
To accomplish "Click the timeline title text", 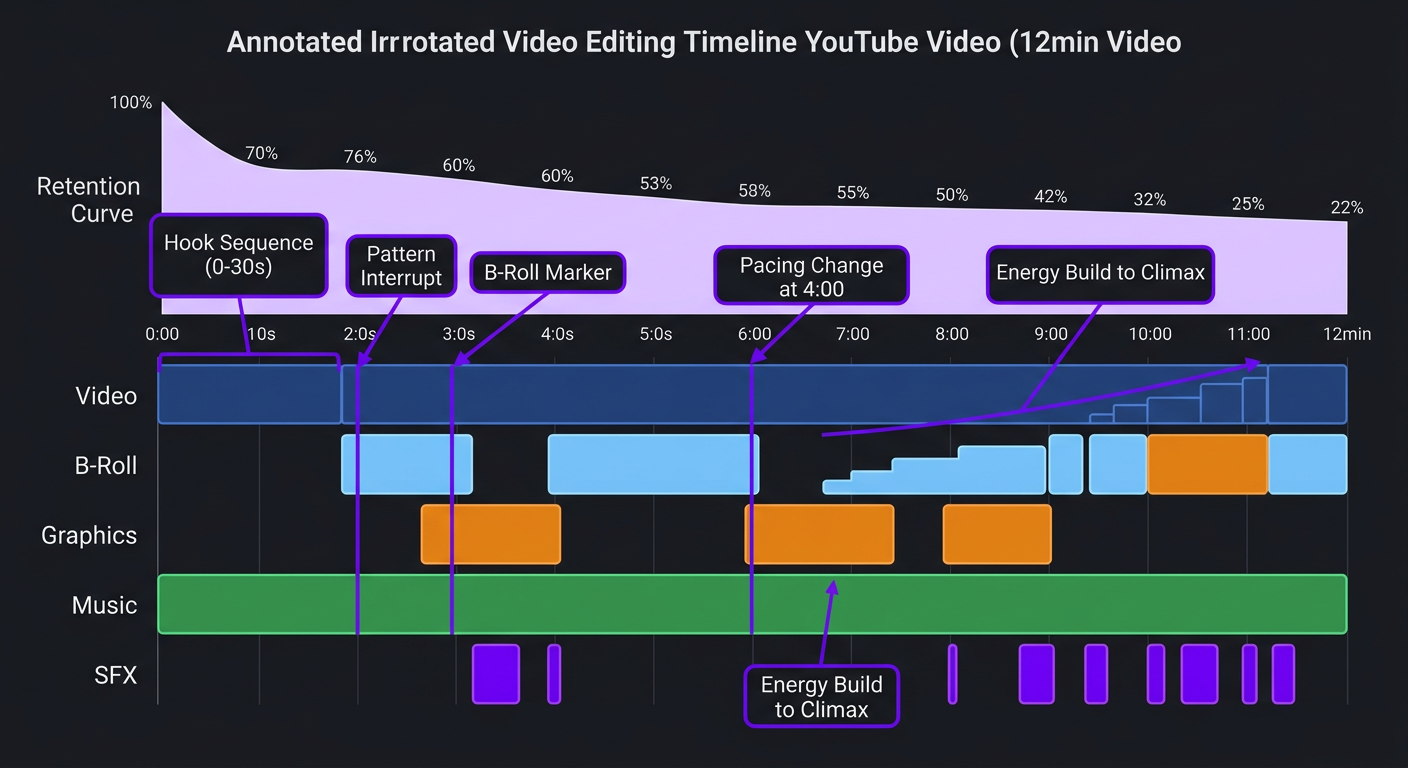I will [x=704, y=41].
